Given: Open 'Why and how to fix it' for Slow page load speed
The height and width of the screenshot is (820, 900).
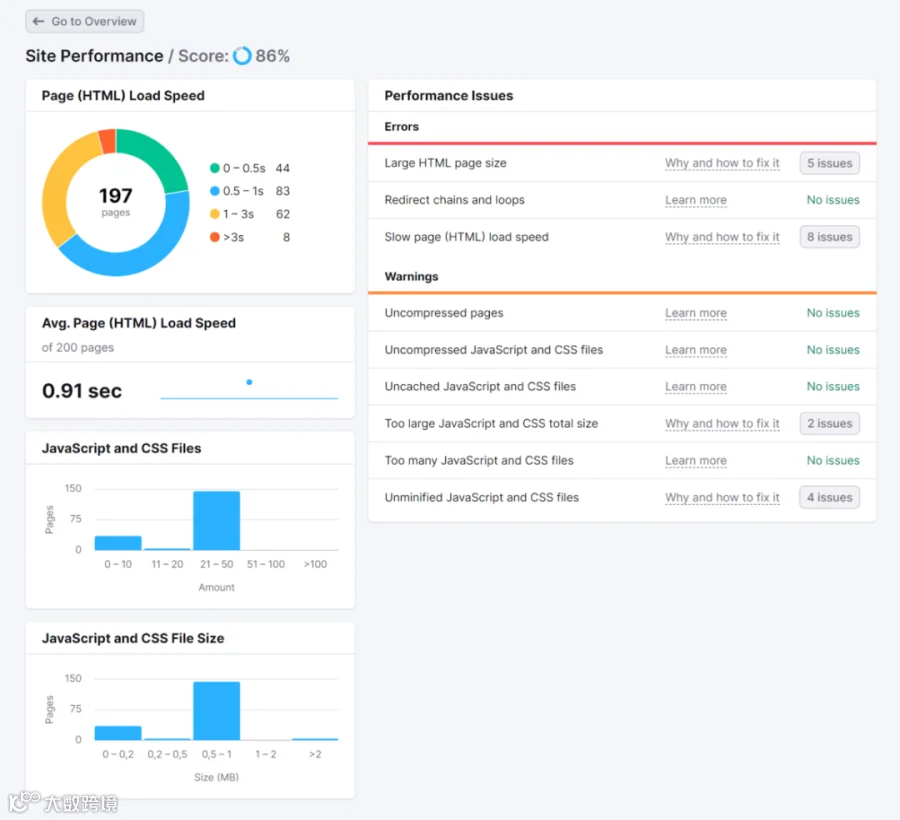Looking at the screenshot, I should tap(722, 237).
